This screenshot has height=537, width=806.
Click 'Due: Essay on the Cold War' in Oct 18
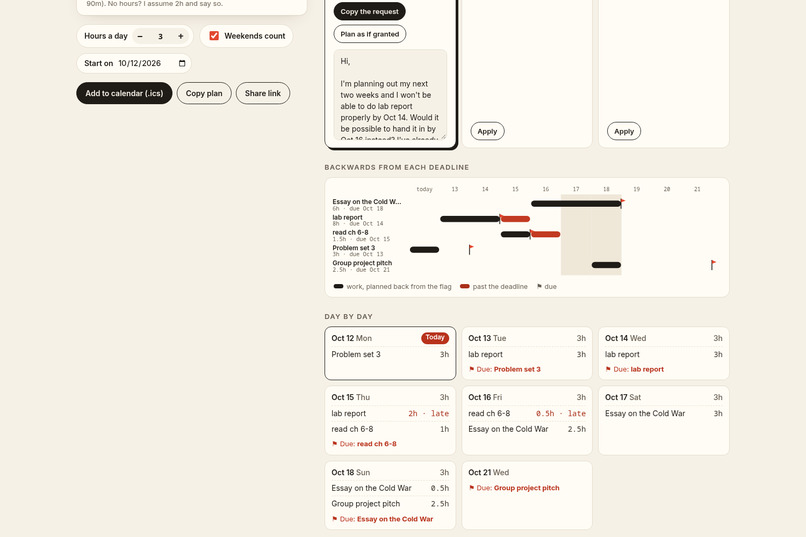(x=382, y=519)
